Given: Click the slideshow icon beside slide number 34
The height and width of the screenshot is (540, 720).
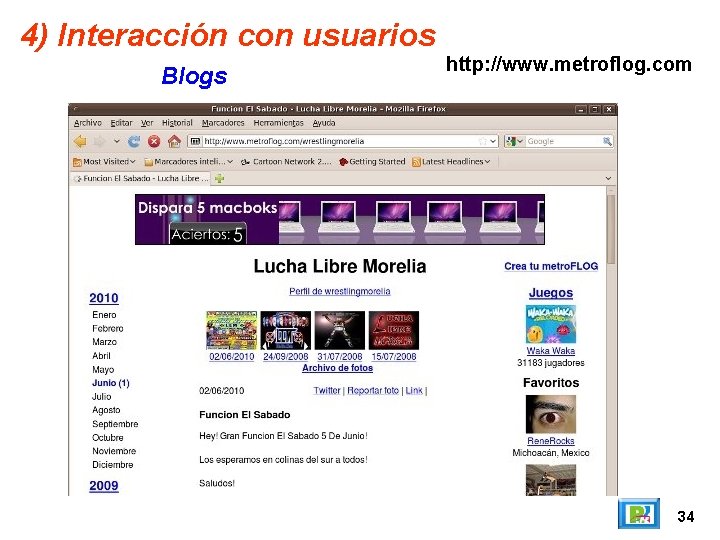Looking at the screenshot, I should (x=639, y=514).
